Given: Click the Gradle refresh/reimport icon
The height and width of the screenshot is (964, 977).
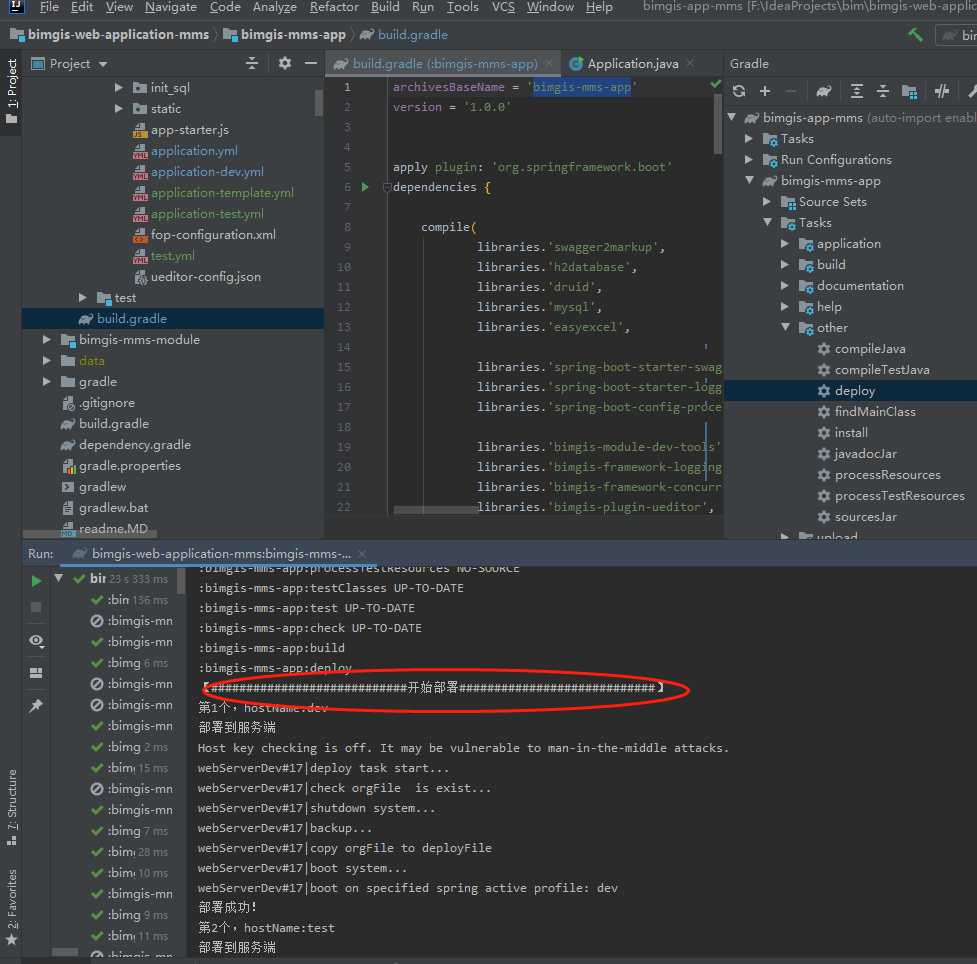Looking at the screenshot, I should pos(739,91).
